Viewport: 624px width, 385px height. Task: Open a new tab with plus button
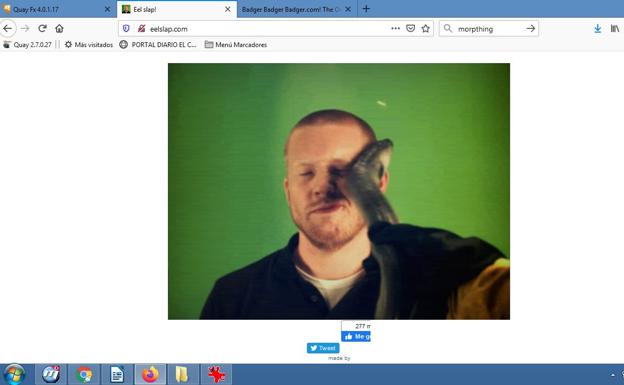coord(367,9)
